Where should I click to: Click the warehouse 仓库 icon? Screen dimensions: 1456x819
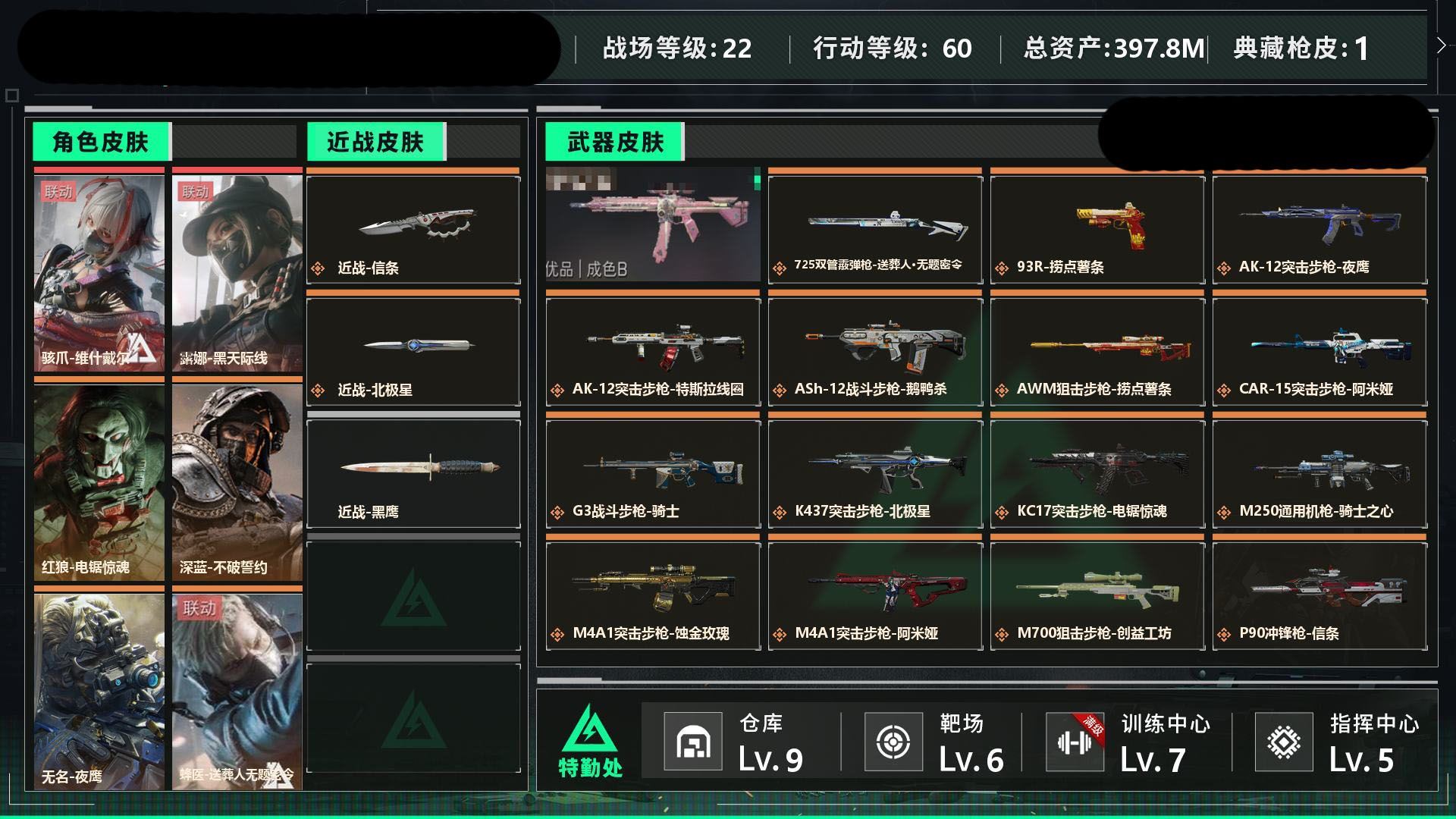692,742
